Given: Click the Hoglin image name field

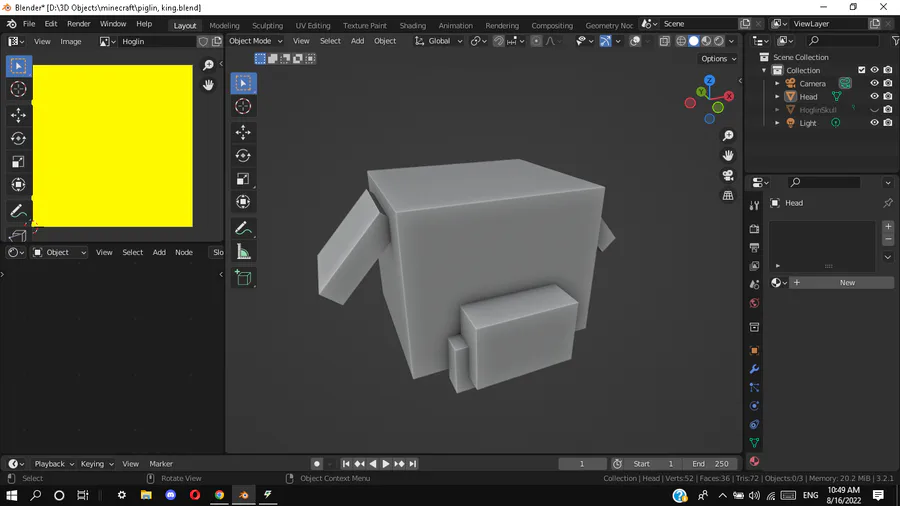Looking at the screenshot, I should click(x=157, y=41).
